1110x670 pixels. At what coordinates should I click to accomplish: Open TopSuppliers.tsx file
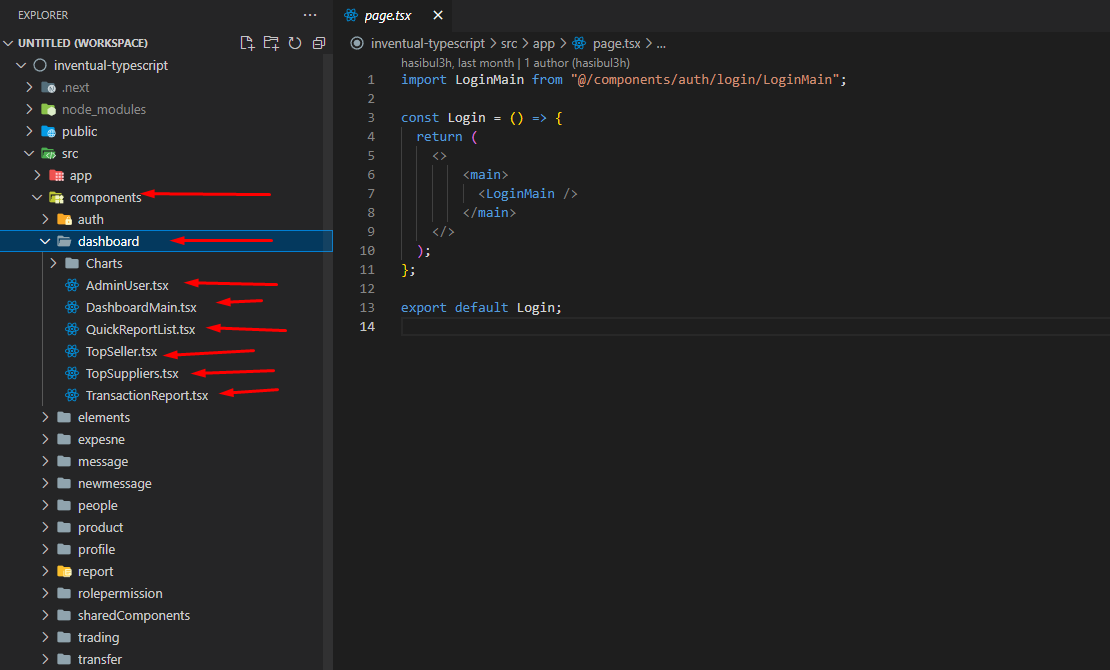(x=132, y=373)
